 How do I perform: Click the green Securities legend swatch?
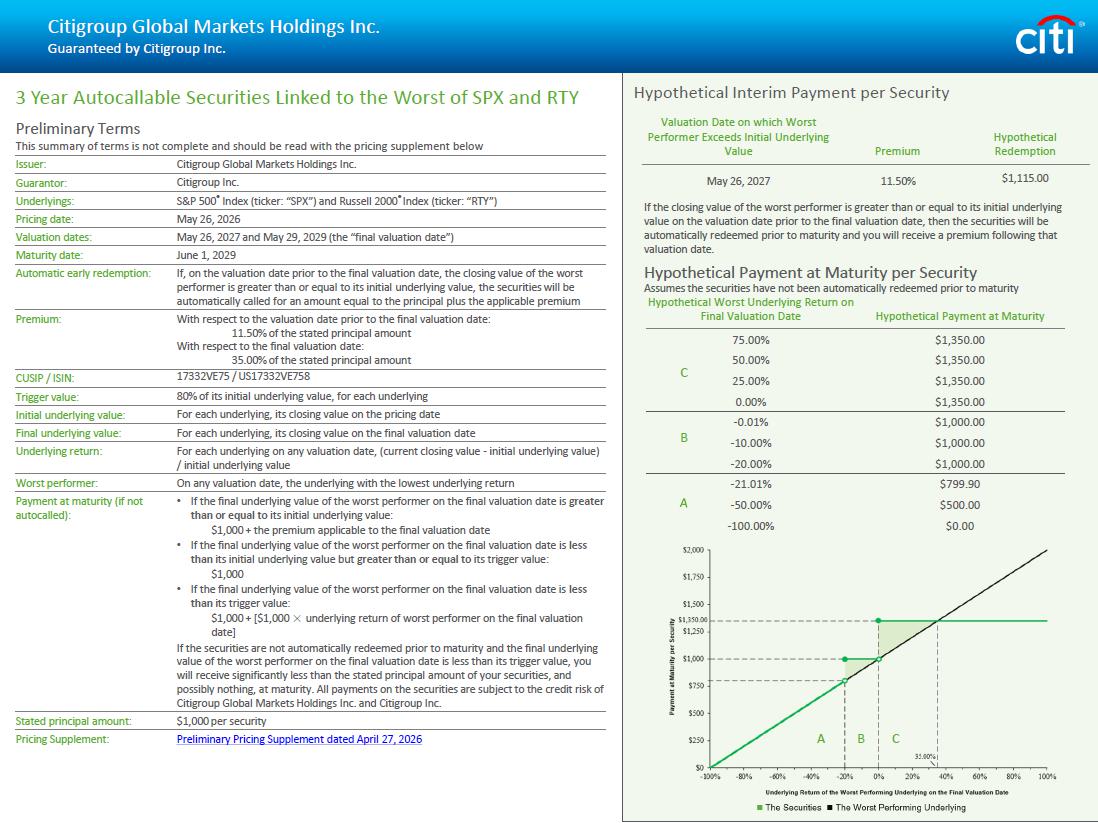tap(761, 807)
